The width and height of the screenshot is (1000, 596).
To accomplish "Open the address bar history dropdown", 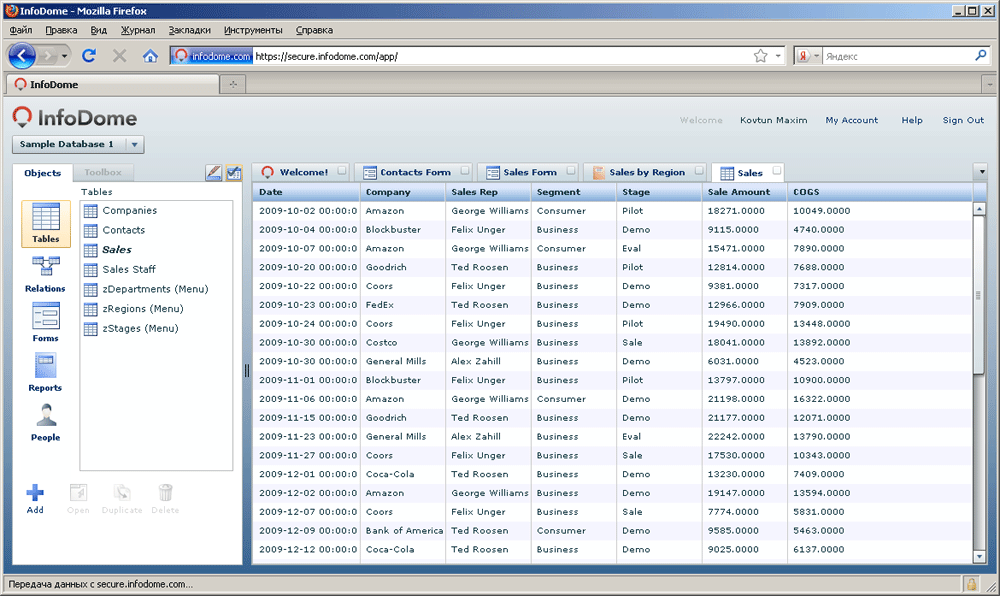I will [x=778, y=56].
